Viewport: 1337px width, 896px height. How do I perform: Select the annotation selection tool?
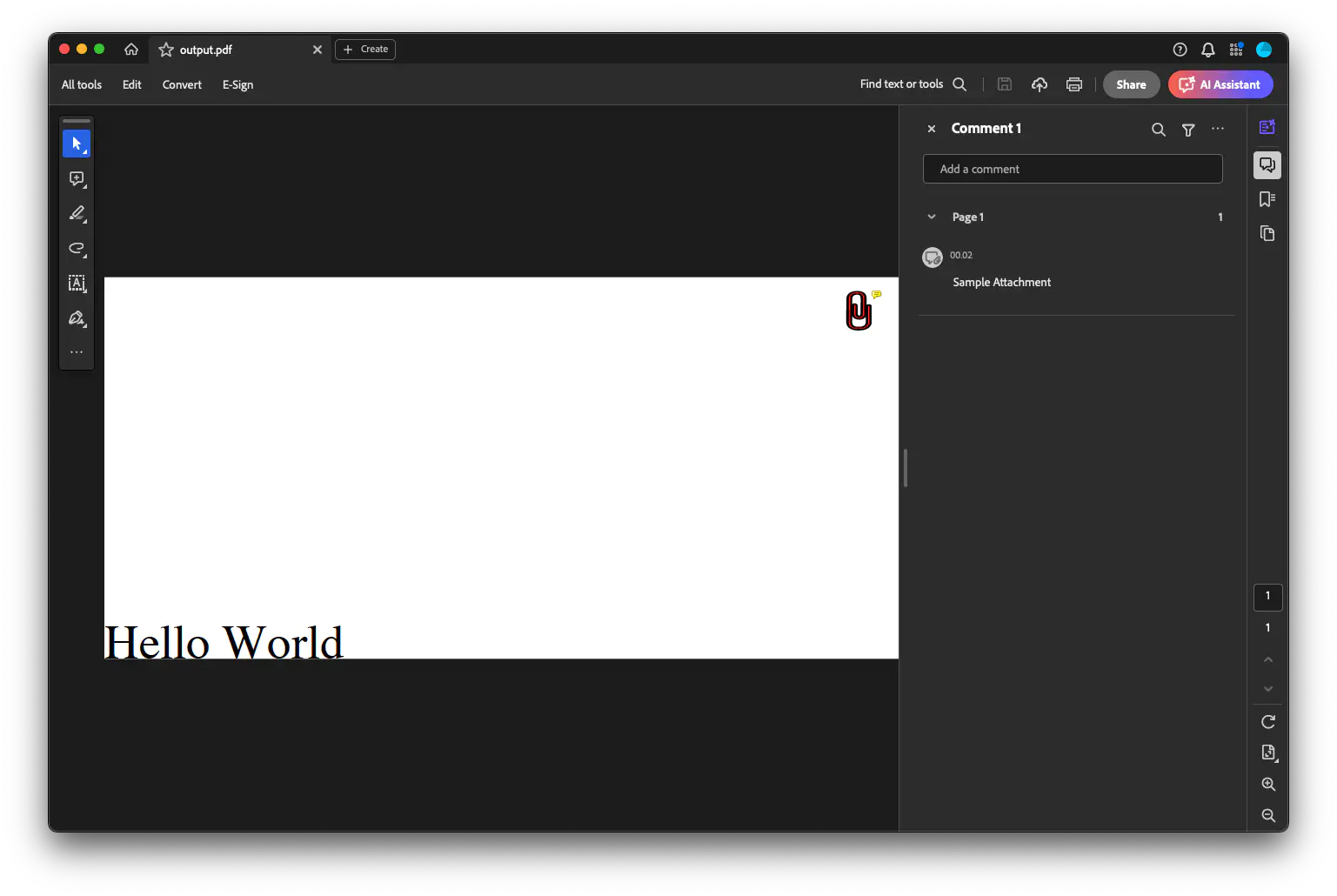coord(77,143)
